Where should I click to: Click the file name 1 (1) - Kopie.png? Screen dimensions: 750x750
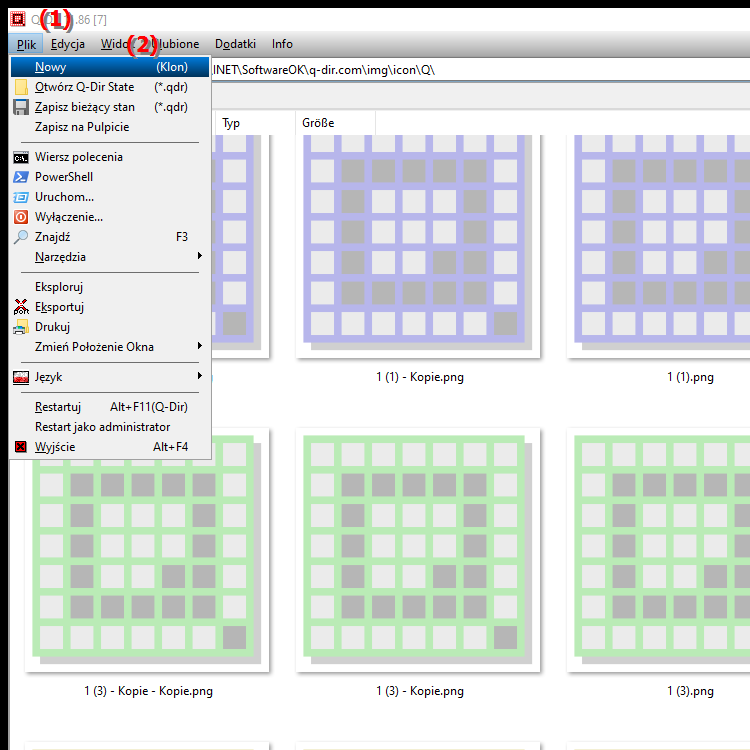(x=420, y=377)
